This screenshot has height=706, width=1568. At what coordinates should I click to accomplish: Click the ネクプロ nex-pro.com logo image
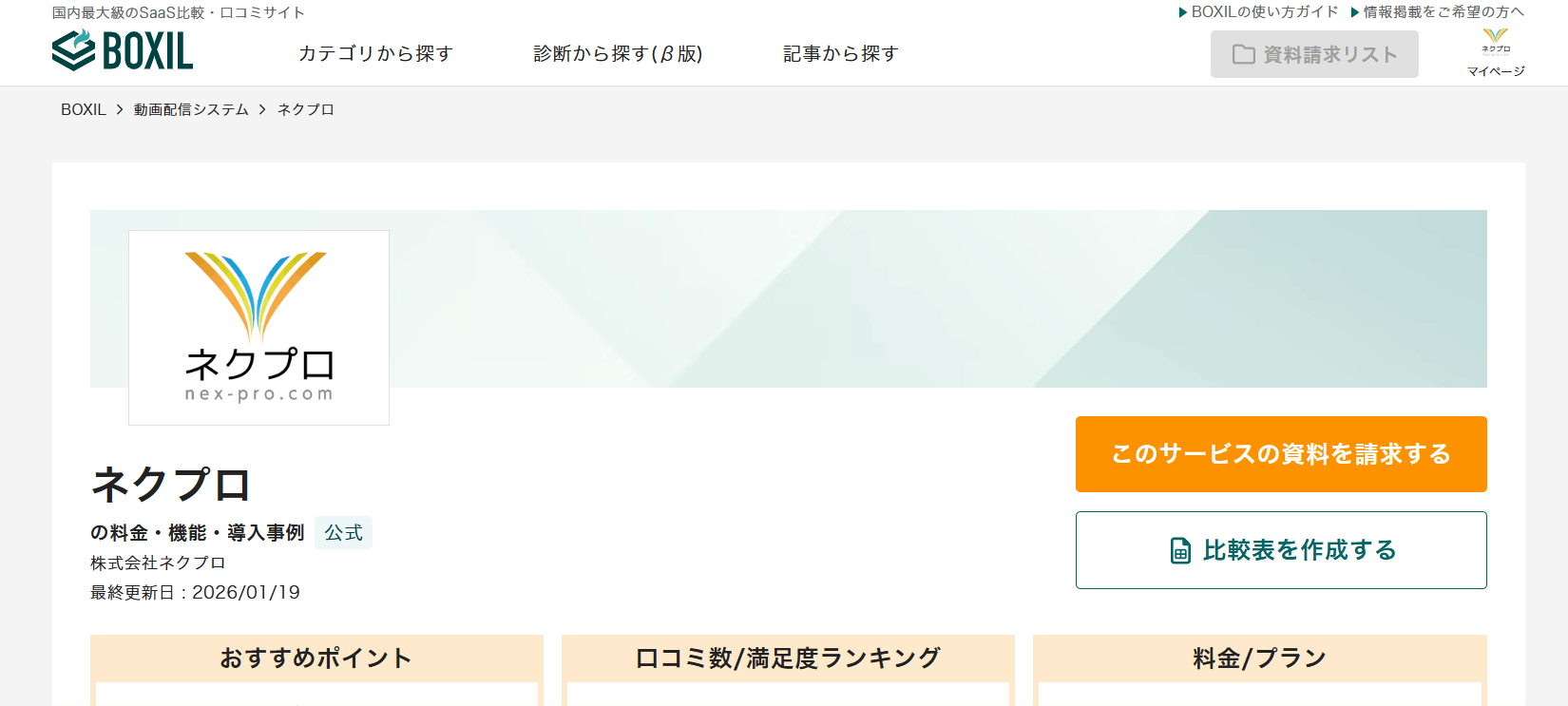point(258,328)
